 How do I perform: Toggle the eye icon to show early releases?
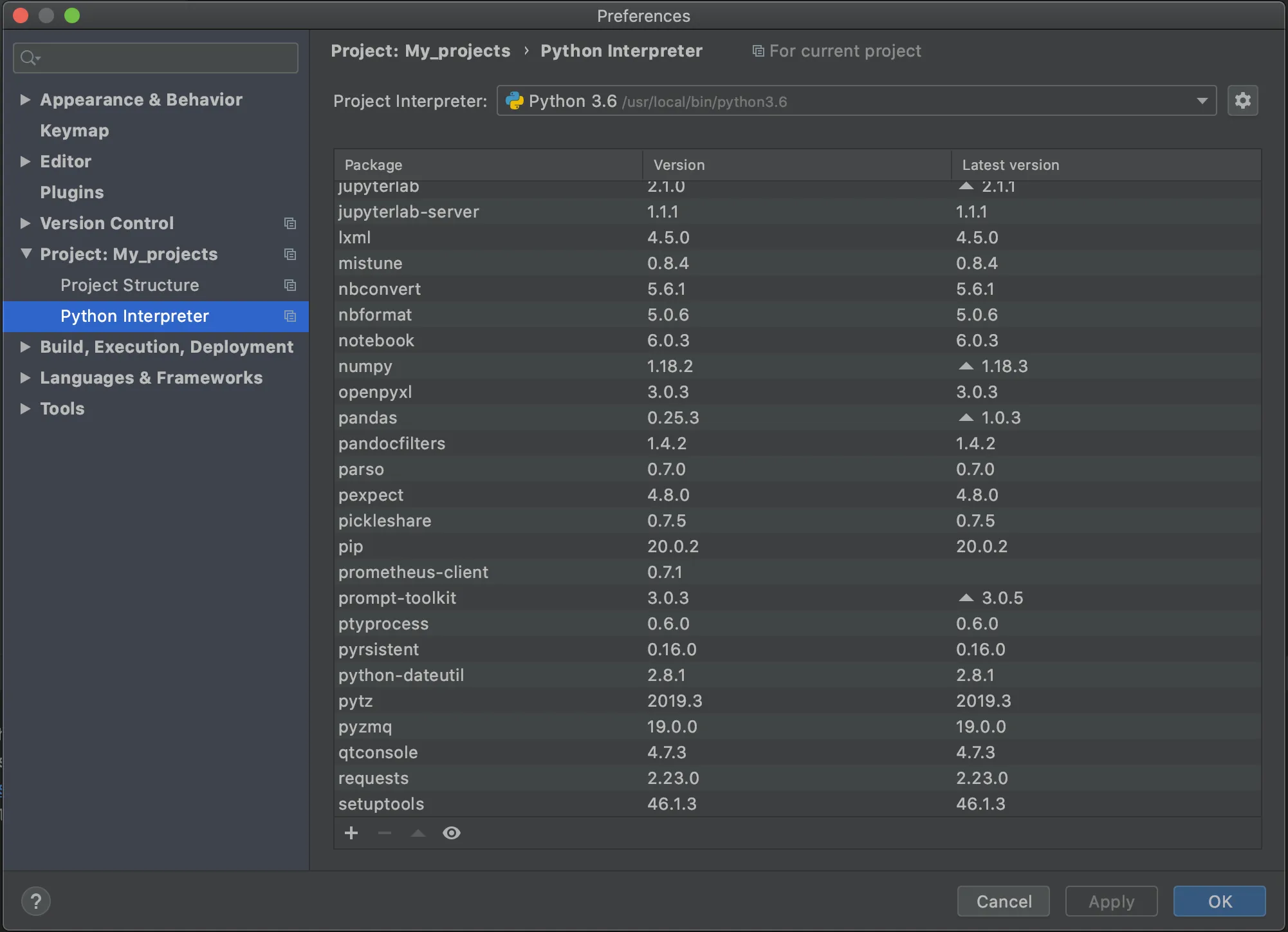pyautogui.click(x=452, y=833)
